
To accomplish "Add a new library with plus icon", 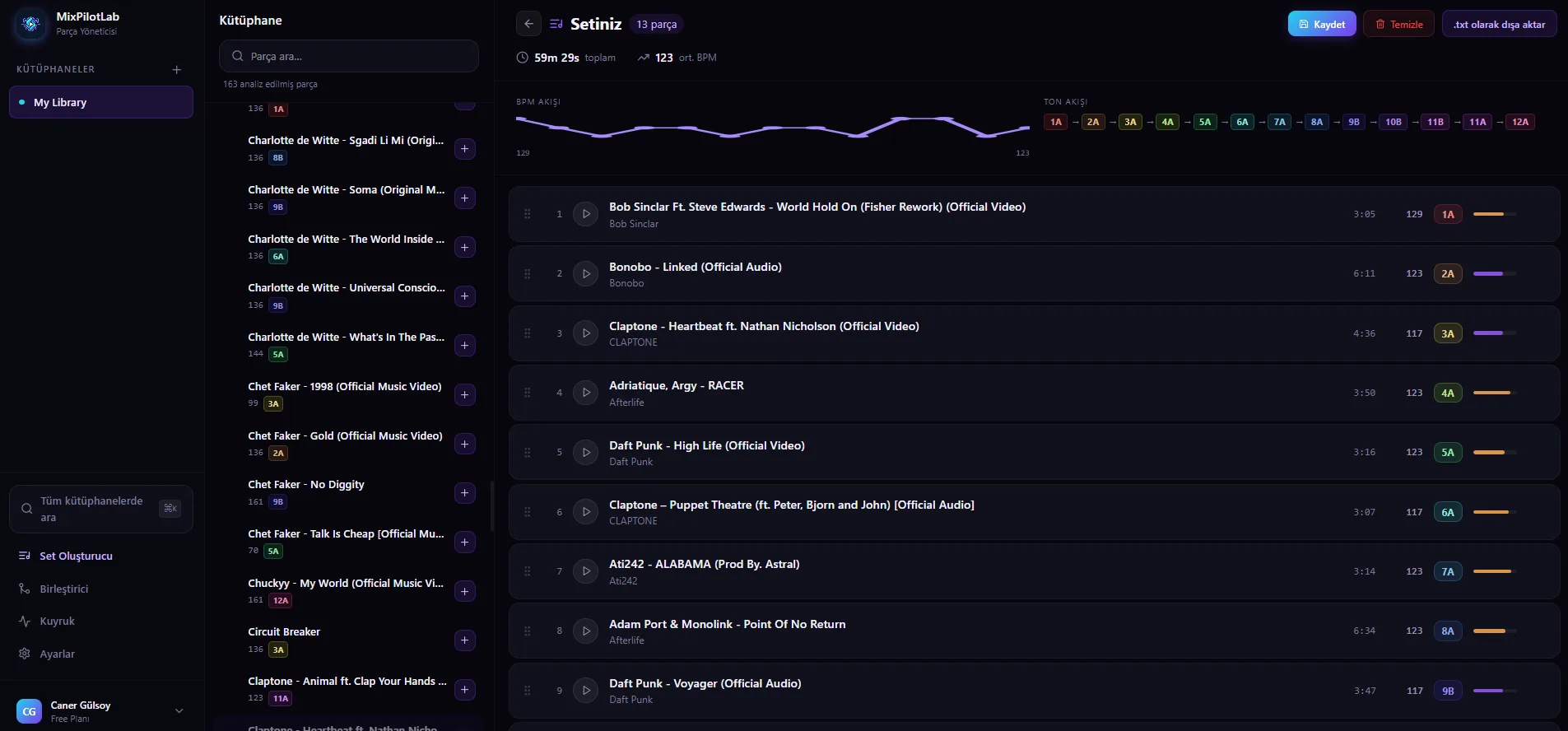I will click(x=176, y=69).
